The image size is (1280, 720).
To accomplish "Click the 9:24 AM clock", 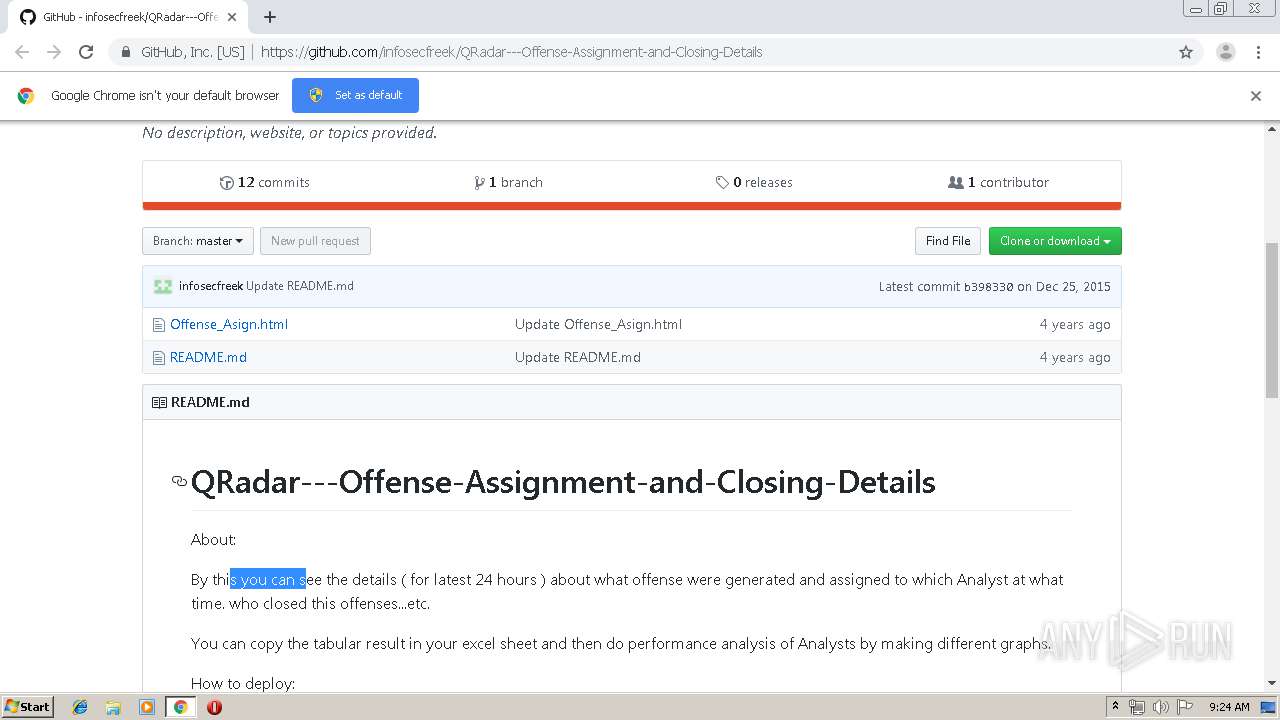I will click(x=1229, y=707).
